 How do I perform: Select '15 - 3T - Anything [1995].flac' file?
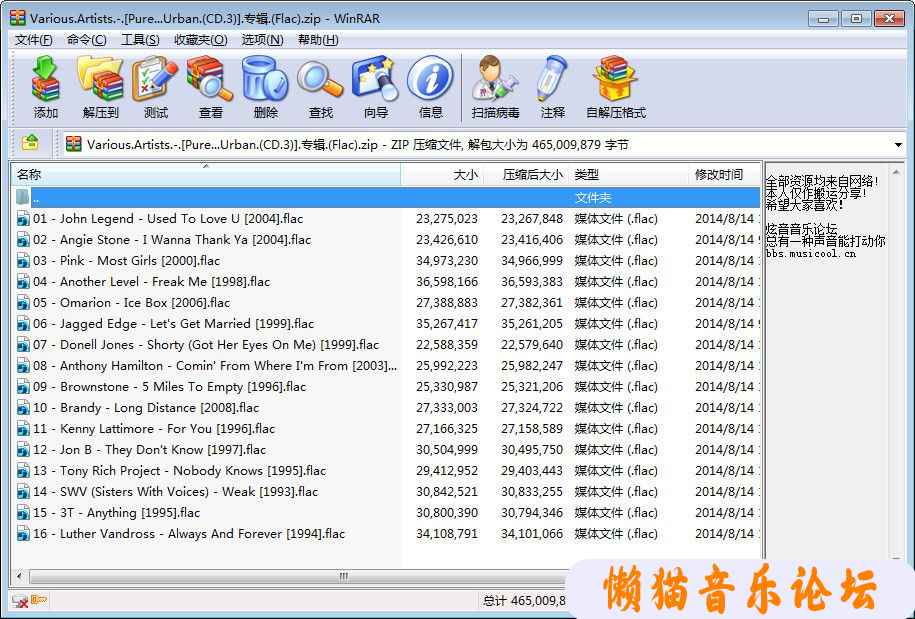[387, 513]
